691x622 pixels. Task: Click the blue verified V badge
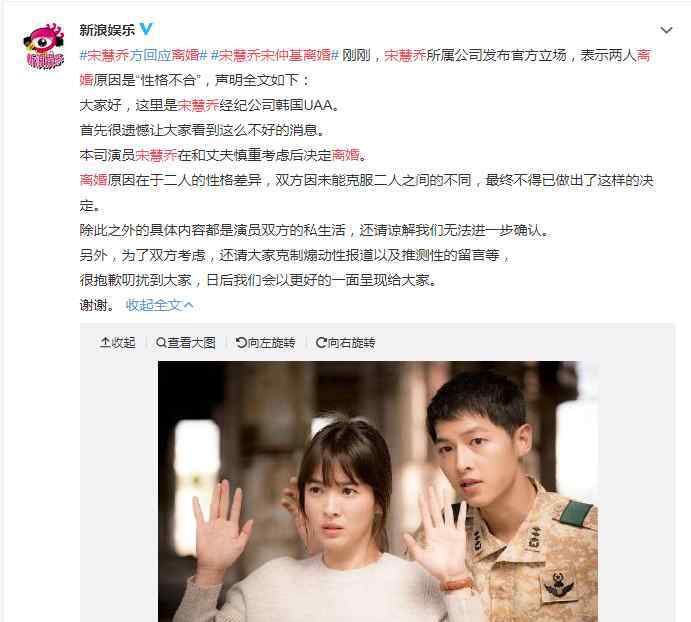146,29
